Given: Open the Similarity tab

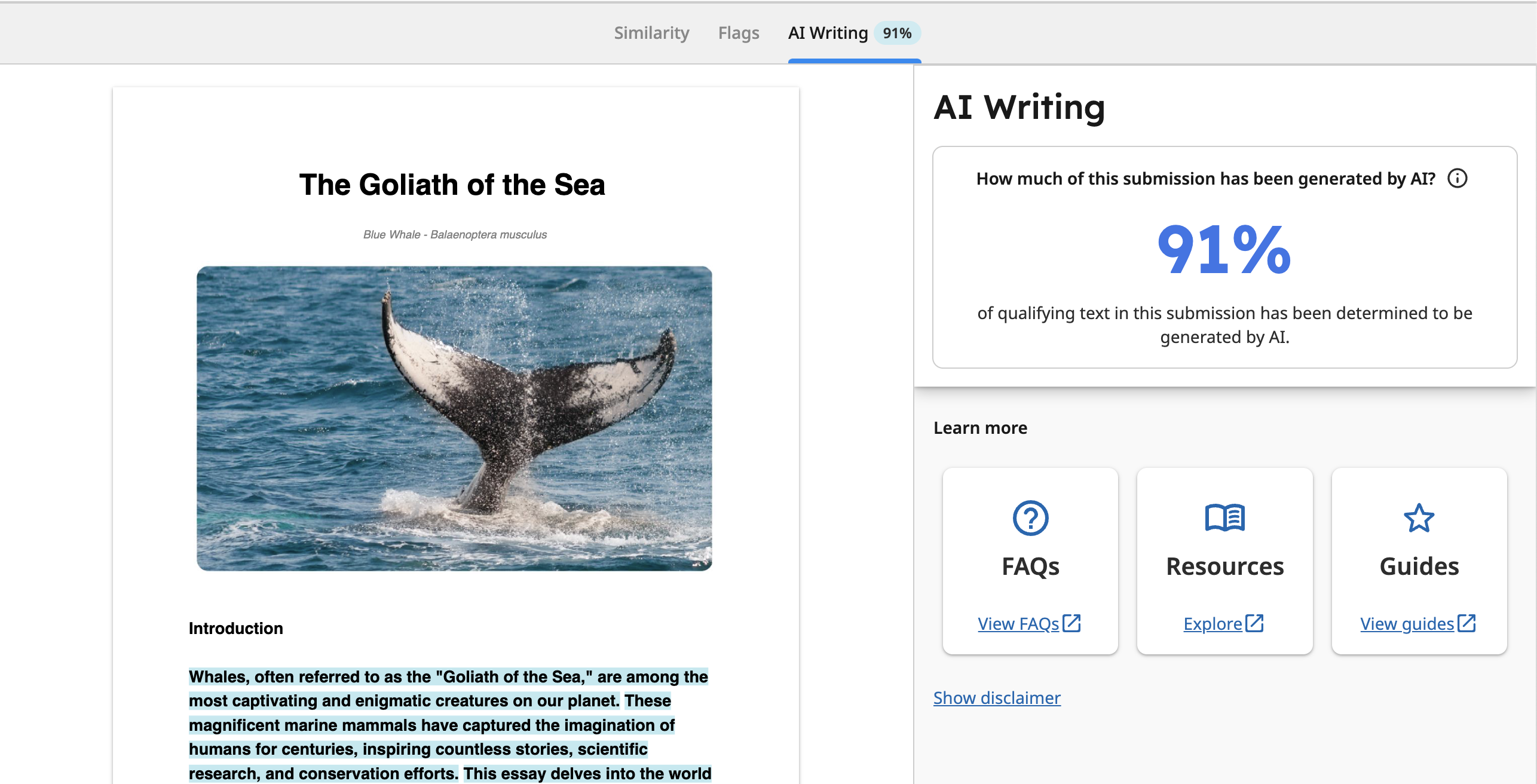Looking at the screenshot, I should 651,33.
